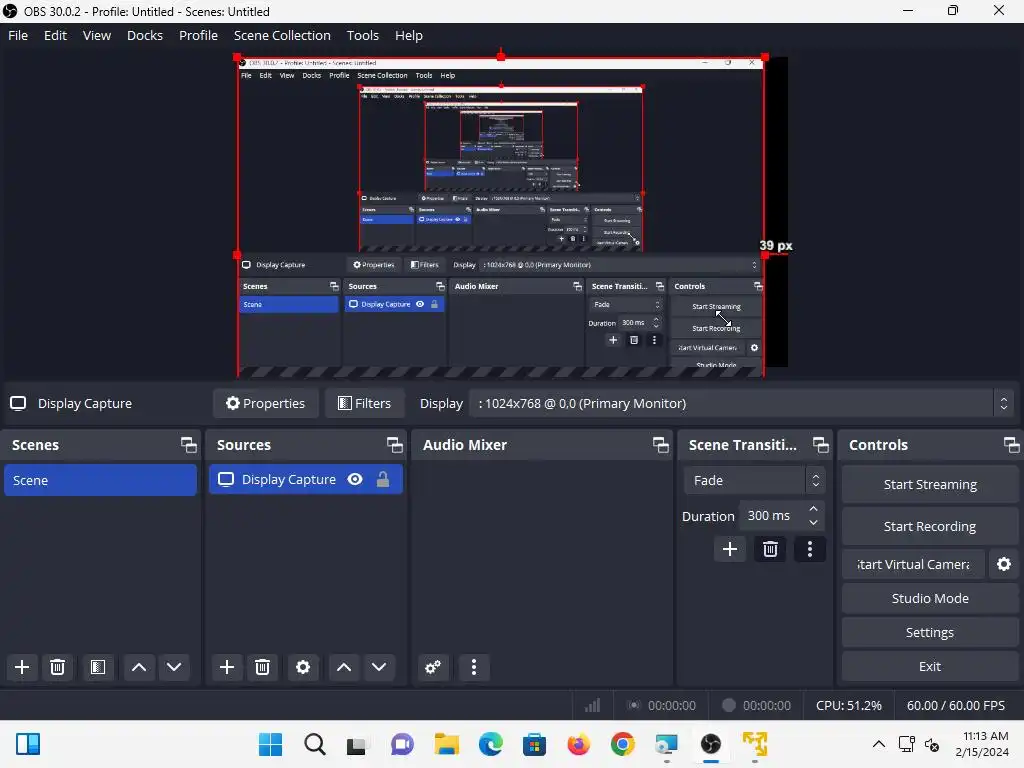The width and height of the screenshot is (1024, 768).
Task: Configure virtual camera gear icon
Action: point(1004,564)
